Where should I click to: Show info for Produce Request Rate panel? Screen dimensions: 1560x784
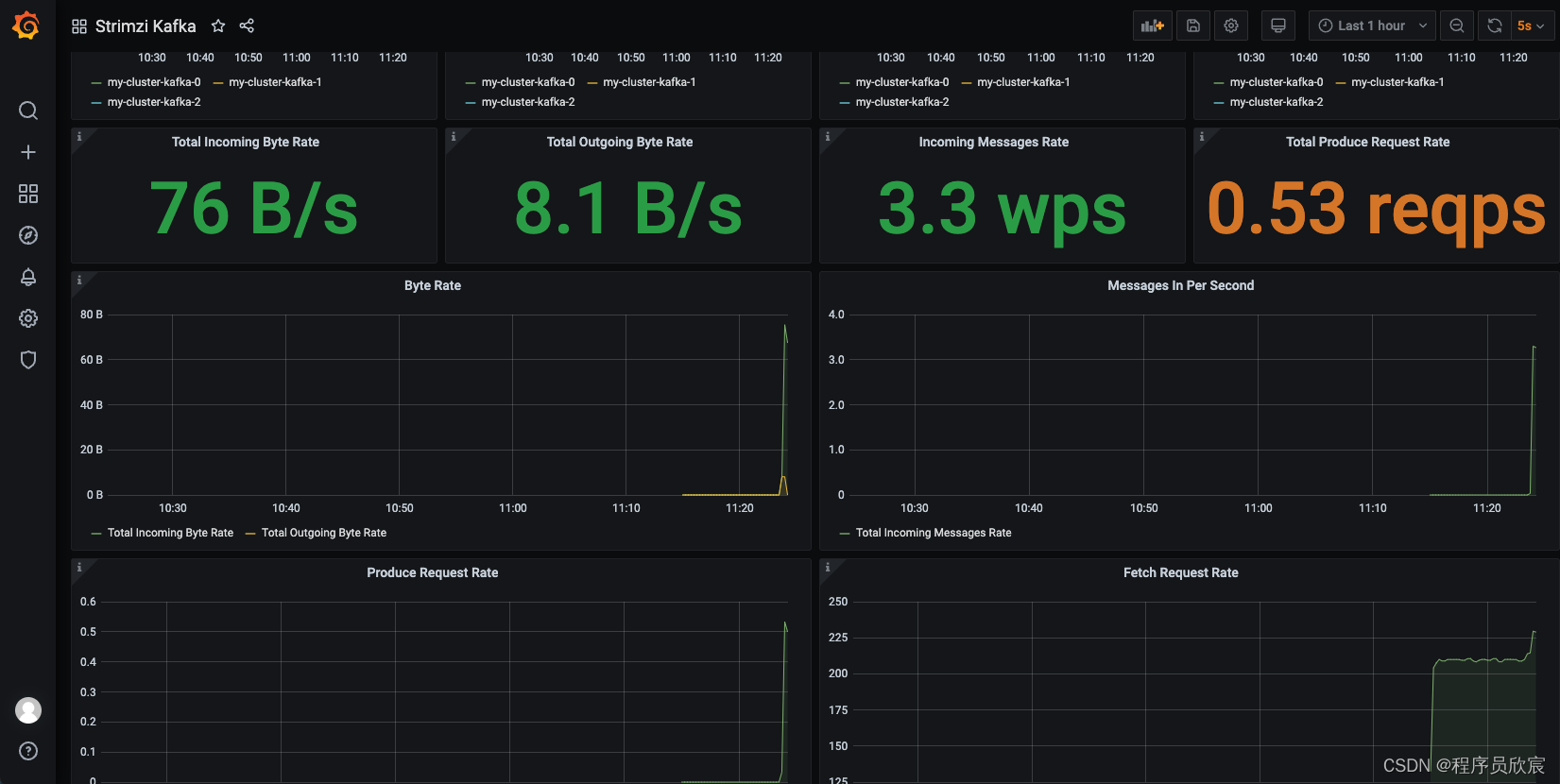79,568
